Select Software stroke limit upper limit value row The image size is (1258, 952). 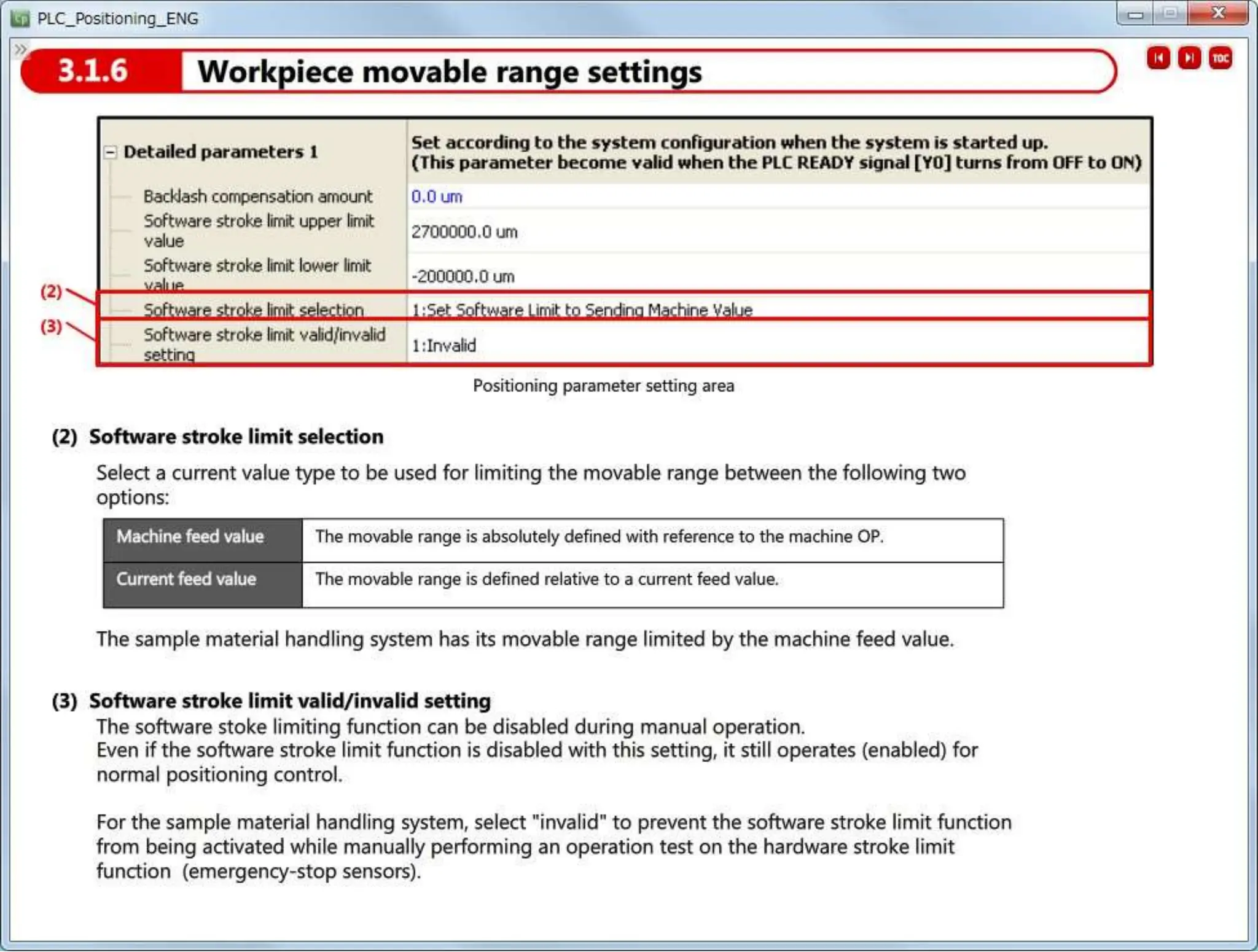tap(258, 231)
